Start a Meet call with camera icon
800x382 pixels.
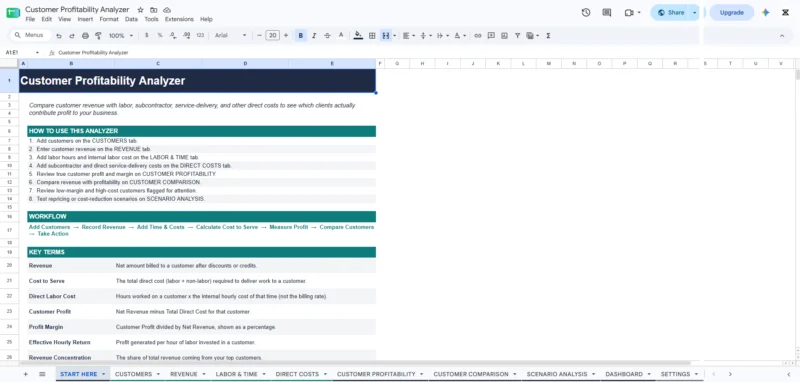point(629,13)
